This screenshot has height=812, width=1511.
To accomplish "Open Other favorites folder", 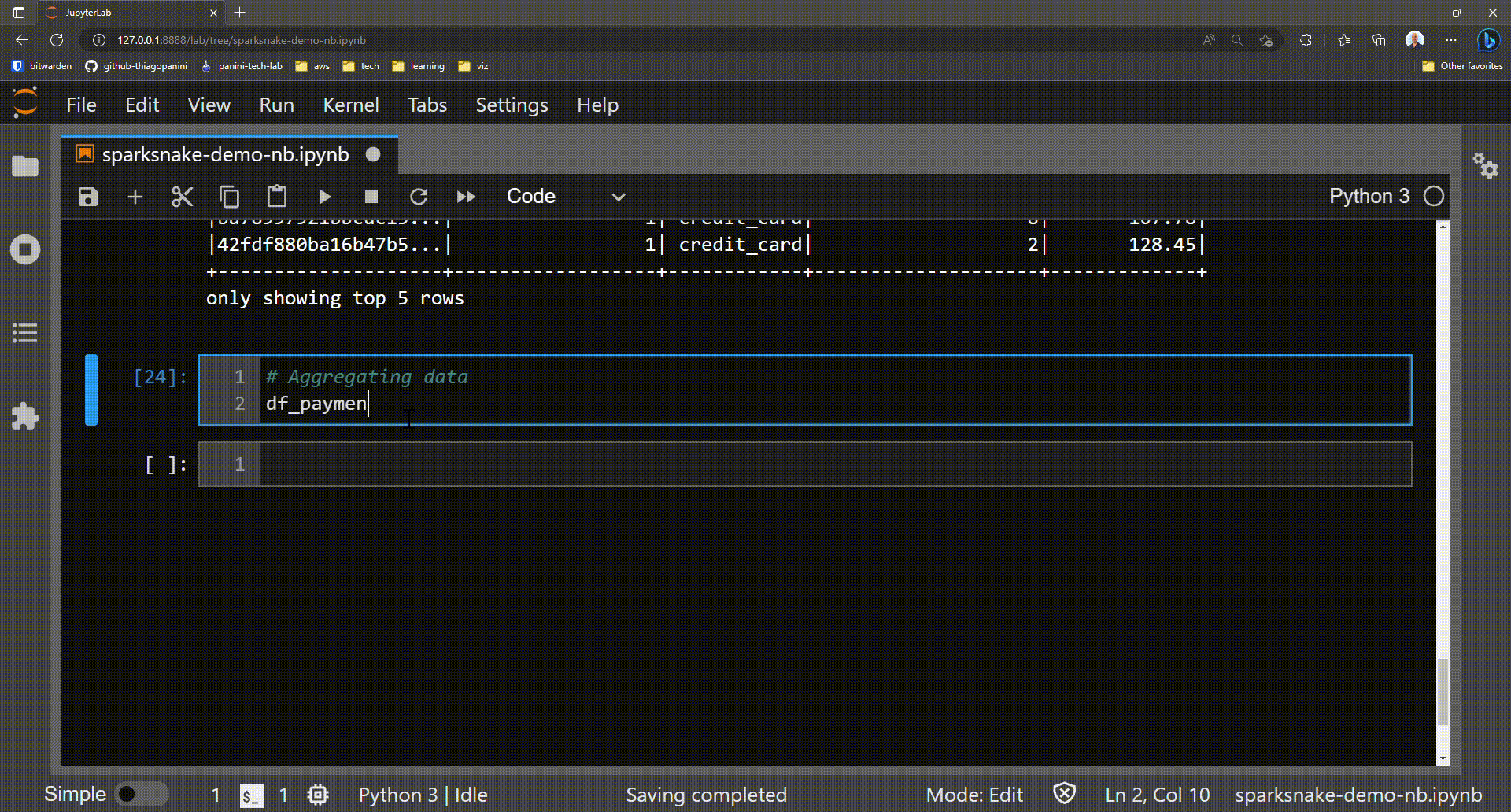I will click(1463, 66).
